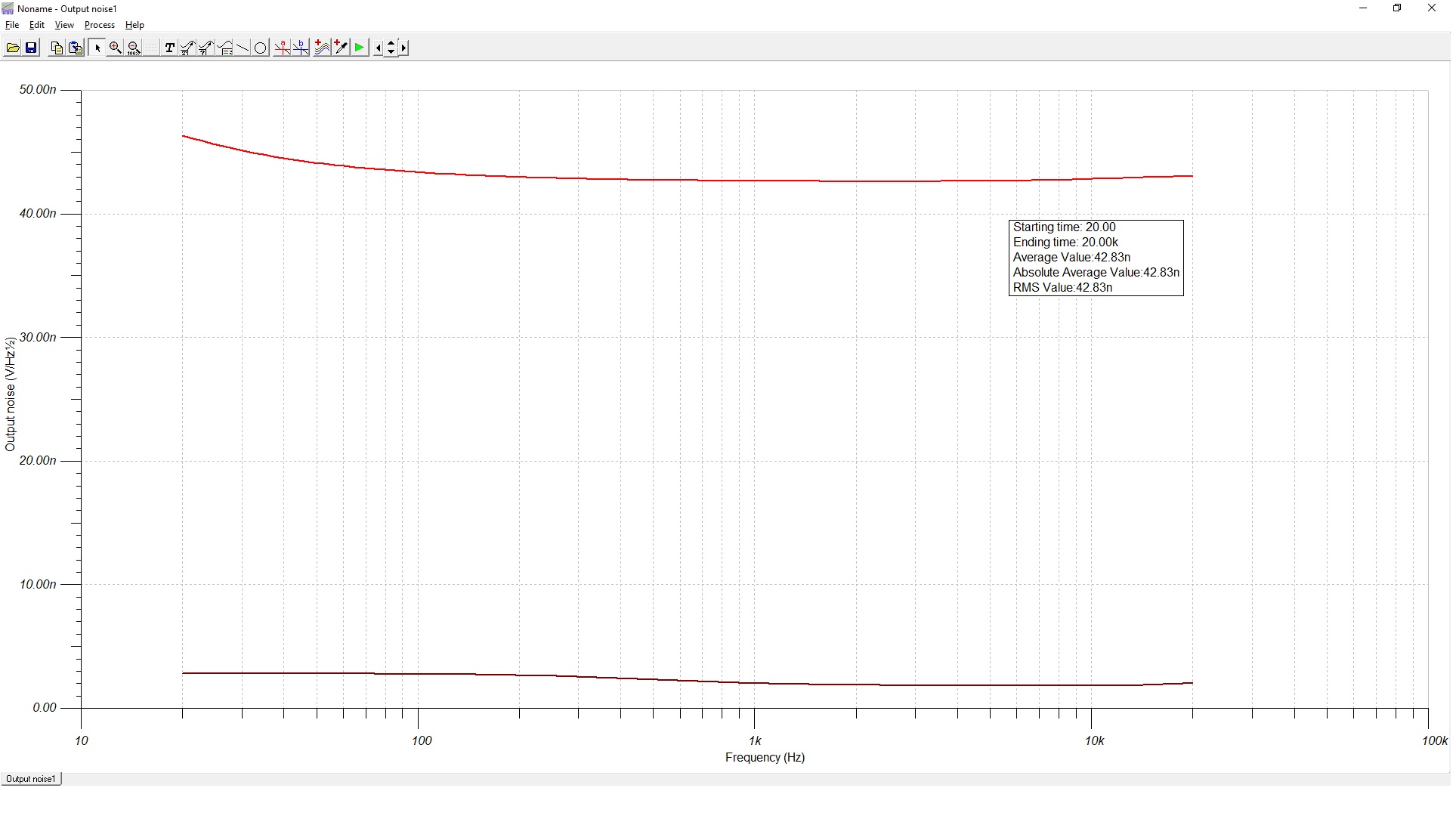This screenshot has width=1456, height=819.
Task: Click the 100 x-axis tick label
Action: (x=422, y=741)
